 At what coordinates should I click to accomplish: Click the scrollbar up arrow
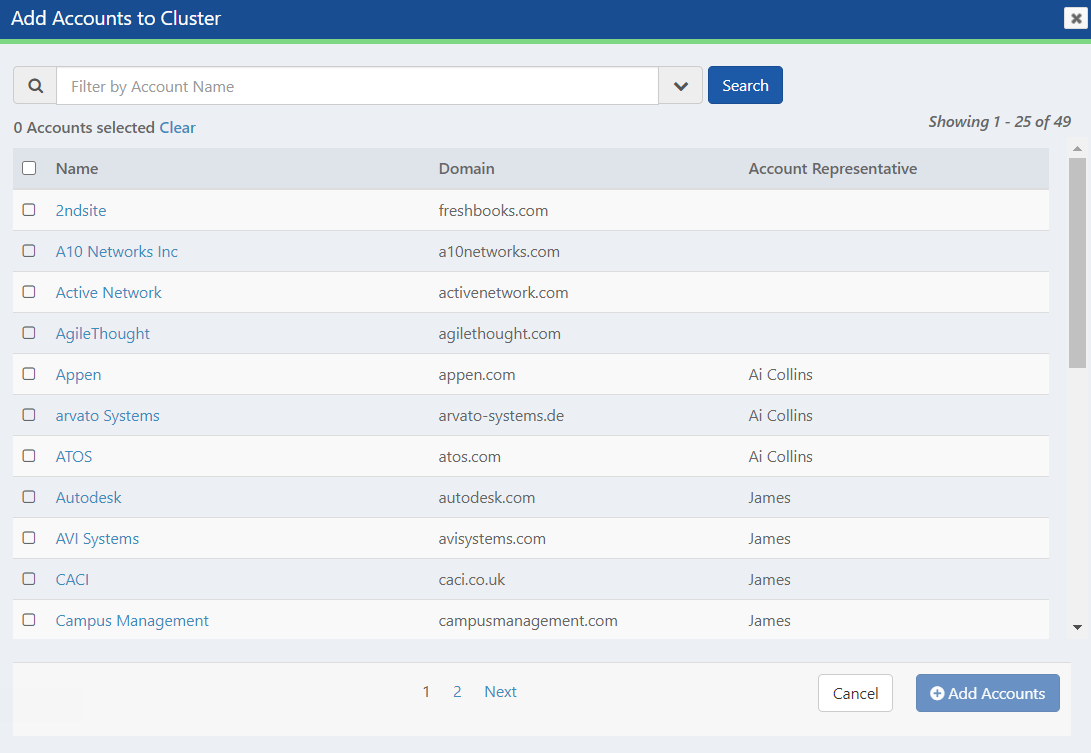click(1077, 148)
